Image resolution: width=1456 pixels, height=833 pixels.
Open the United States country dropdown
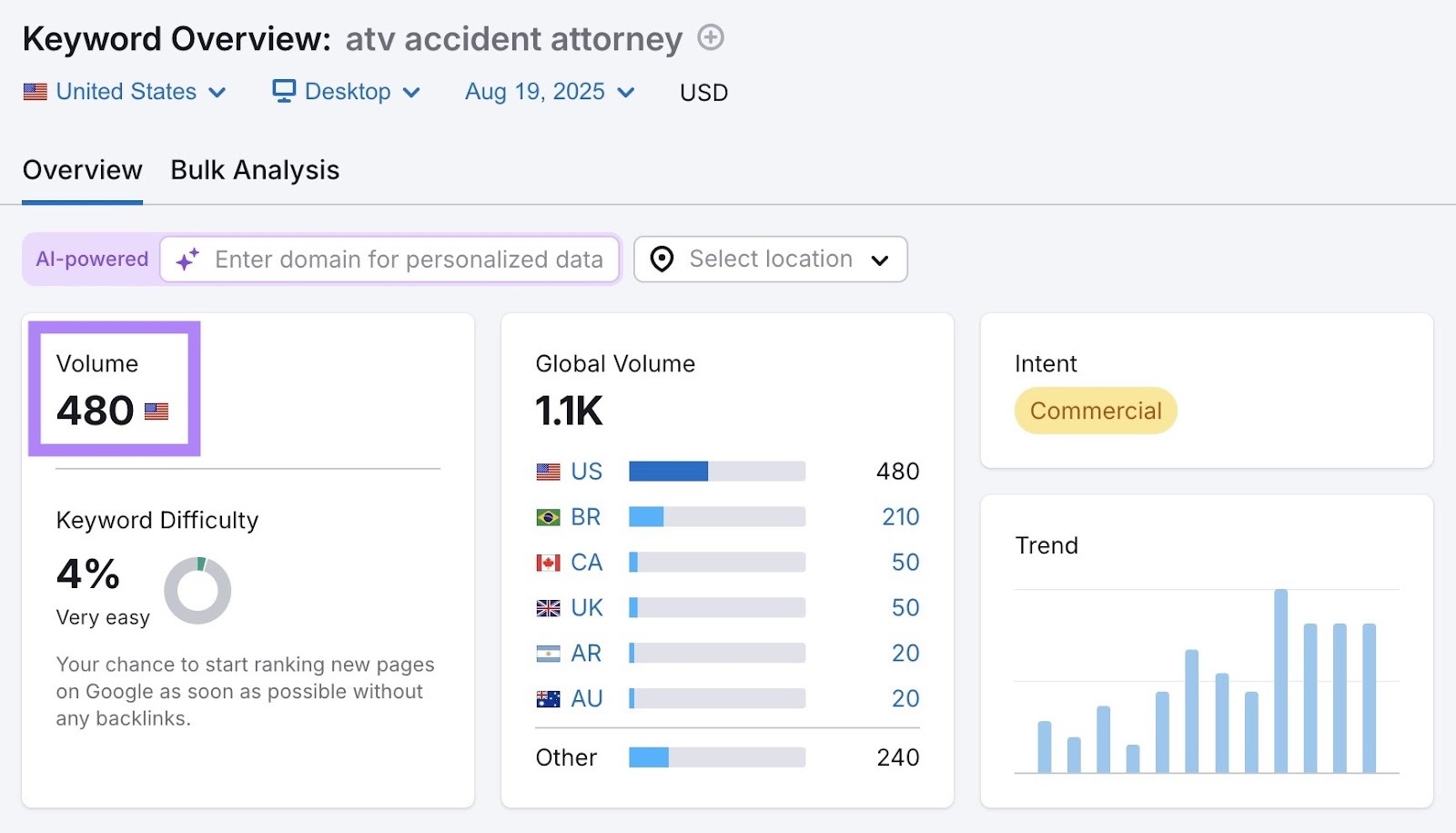click(217, 92)
